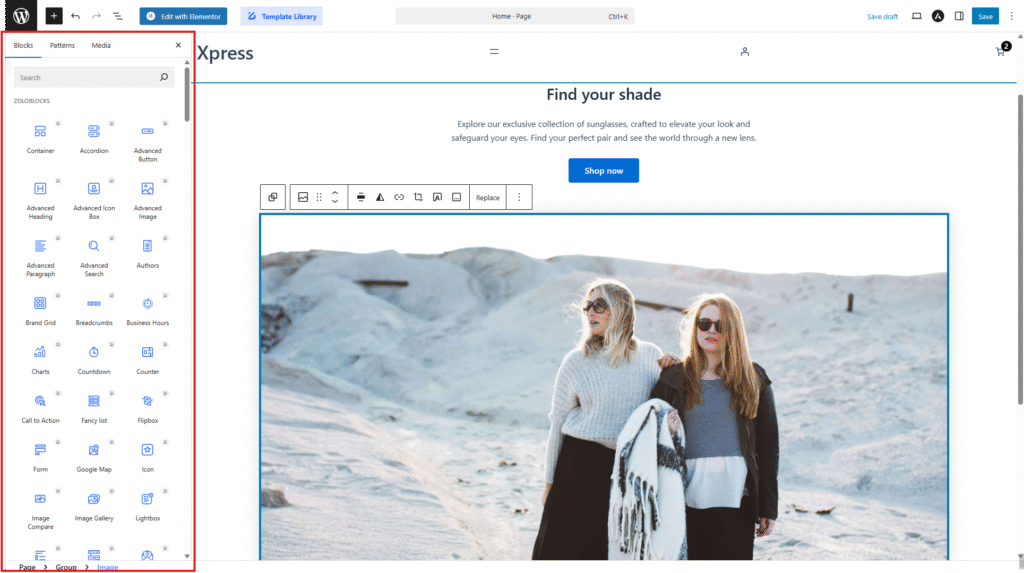Viewport: 1024px width, 573px height.
Task: Click Edit with Elementor button
Action: 183,16
